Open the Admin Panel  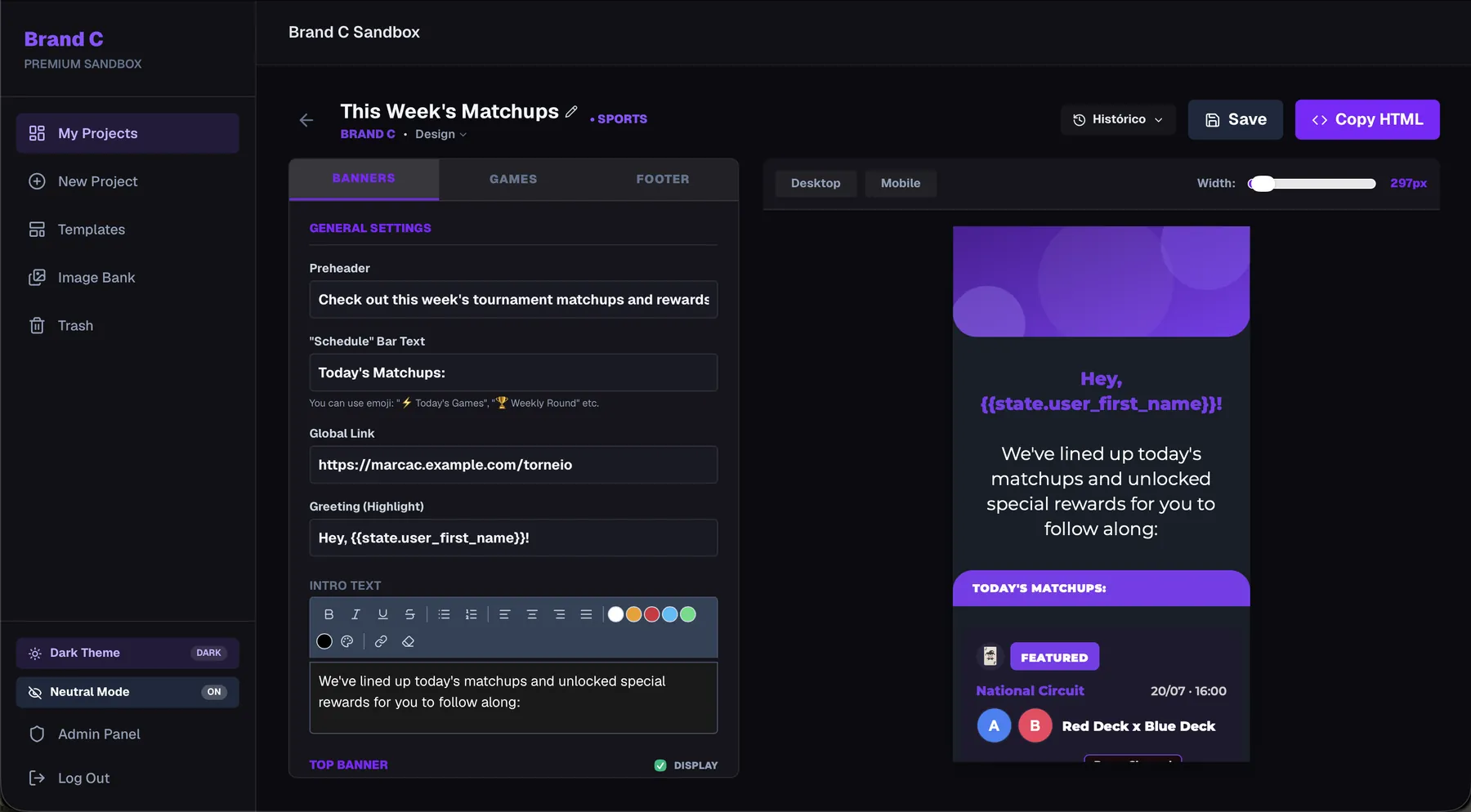pos(127,734)
